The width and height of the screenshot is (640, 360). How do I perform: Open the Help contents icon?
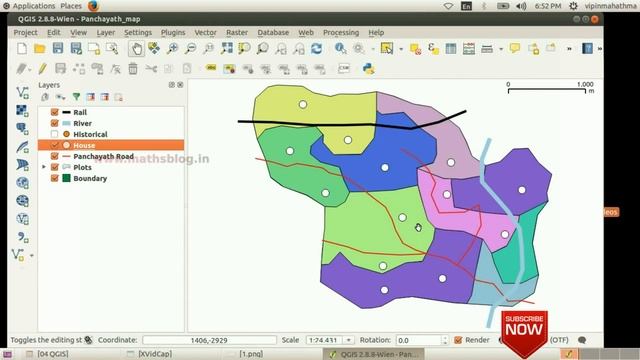587,49
